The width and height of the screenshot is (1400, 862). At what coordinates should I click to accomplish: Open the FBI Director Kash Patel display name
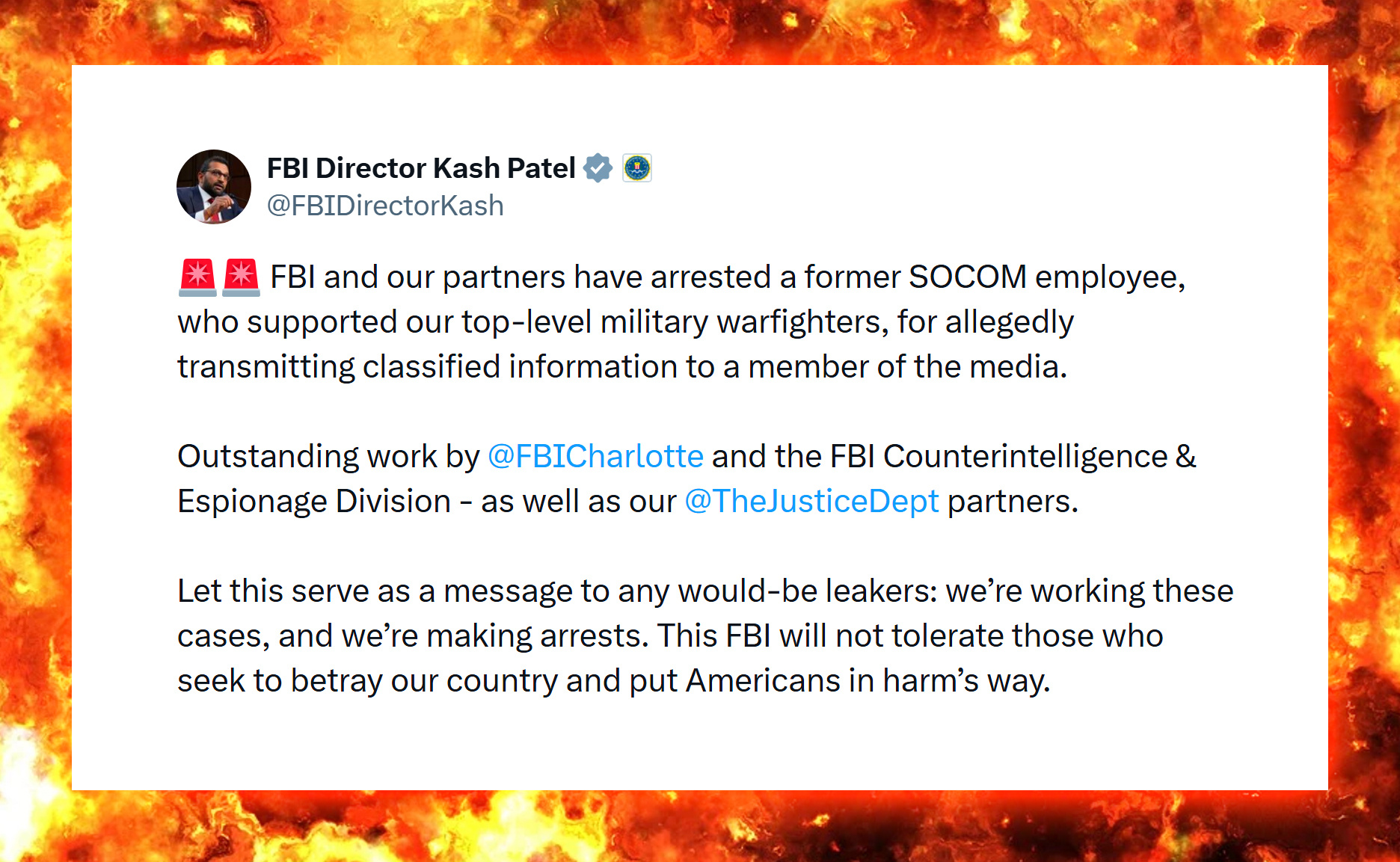421,168
